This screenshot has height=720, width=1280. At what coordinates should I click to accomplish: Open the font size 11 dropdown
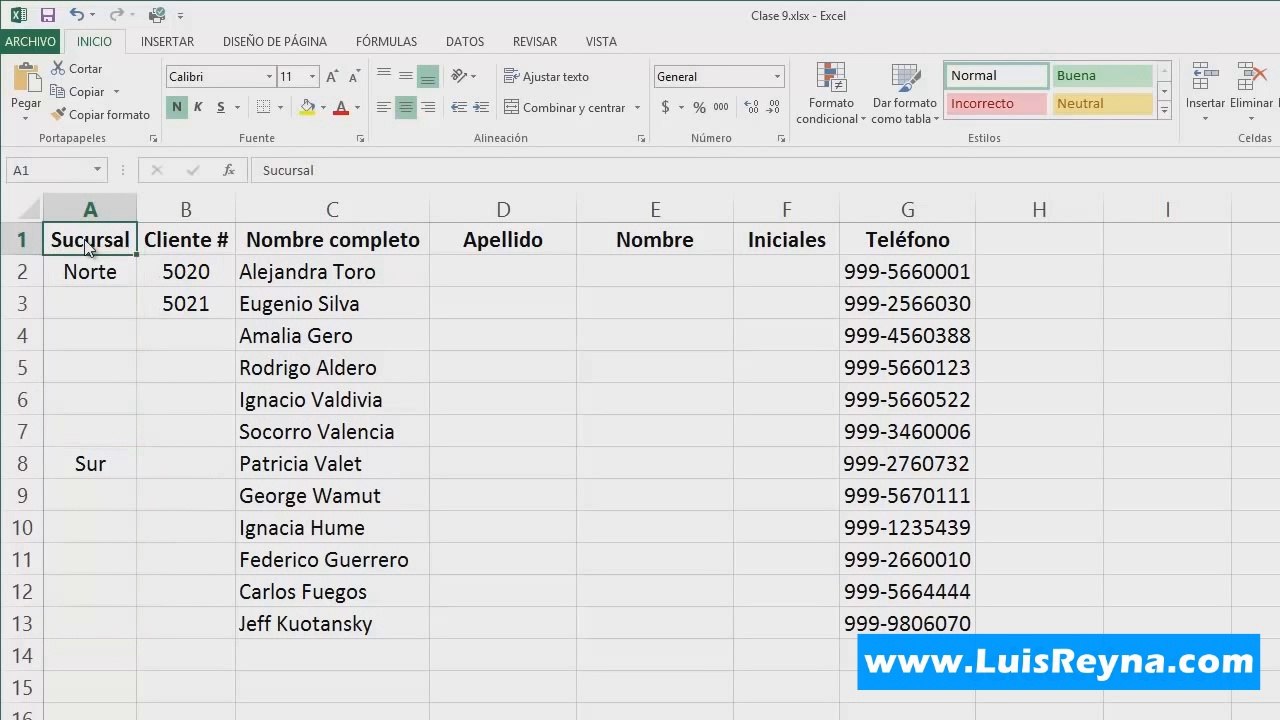click(312, 77)
